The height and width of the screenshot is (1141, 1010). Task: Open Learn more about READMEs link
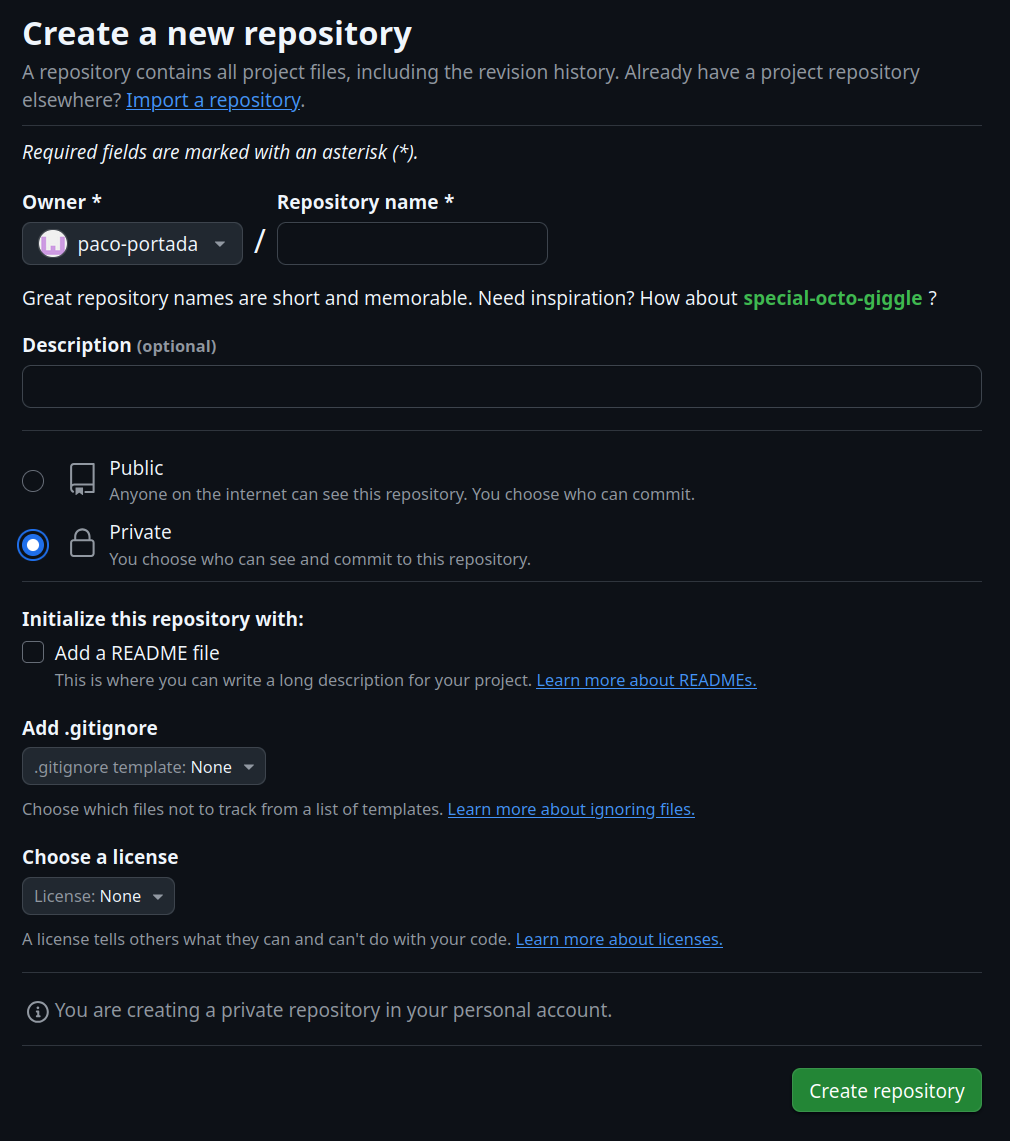tap(646, 680)
